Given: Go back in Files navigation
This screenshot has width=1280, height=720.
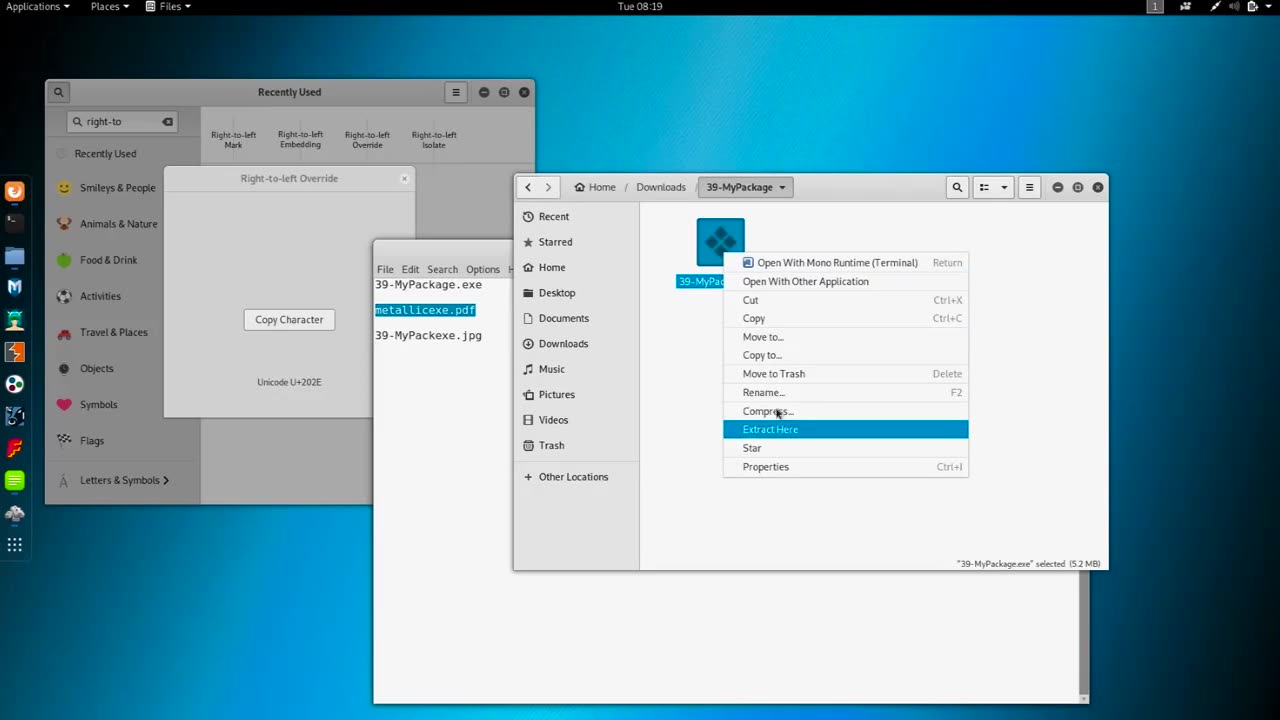Looking at the screenshot, I should point(528,187).
